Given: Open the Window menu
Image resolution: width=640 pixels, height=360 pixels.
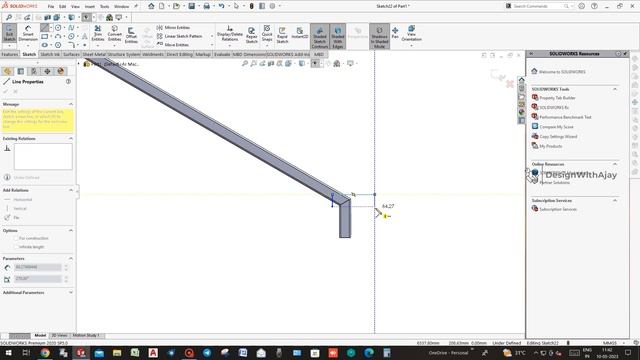Looking at the screenshot, I should pos(121,7).
